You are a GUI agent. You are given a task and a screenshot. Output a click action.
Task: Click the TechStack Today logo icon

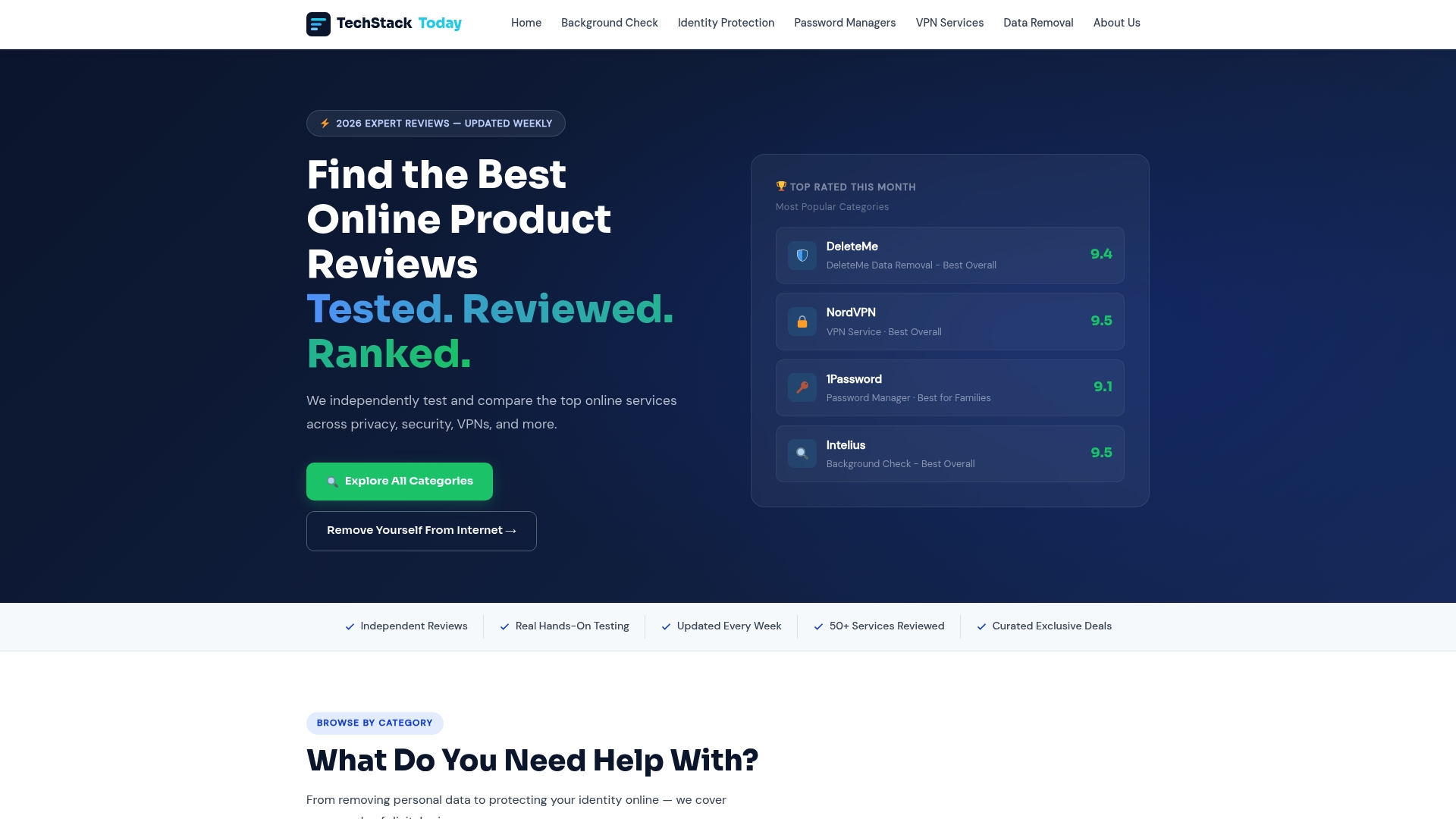[318, 24]
